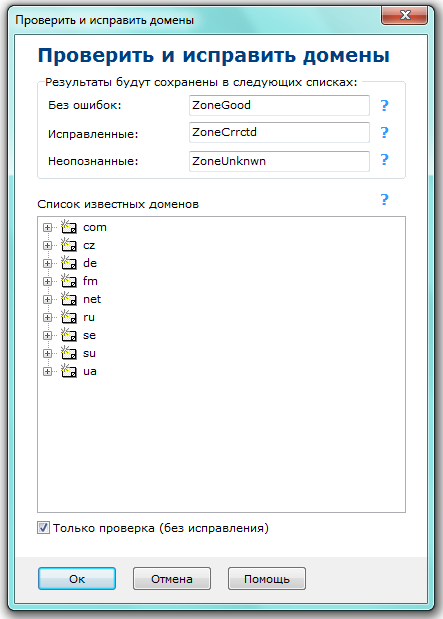Image resolution: width=443 pixels, height=619 pixels.
Task: Click the help icon for known domains list
Action: (384, 200)
